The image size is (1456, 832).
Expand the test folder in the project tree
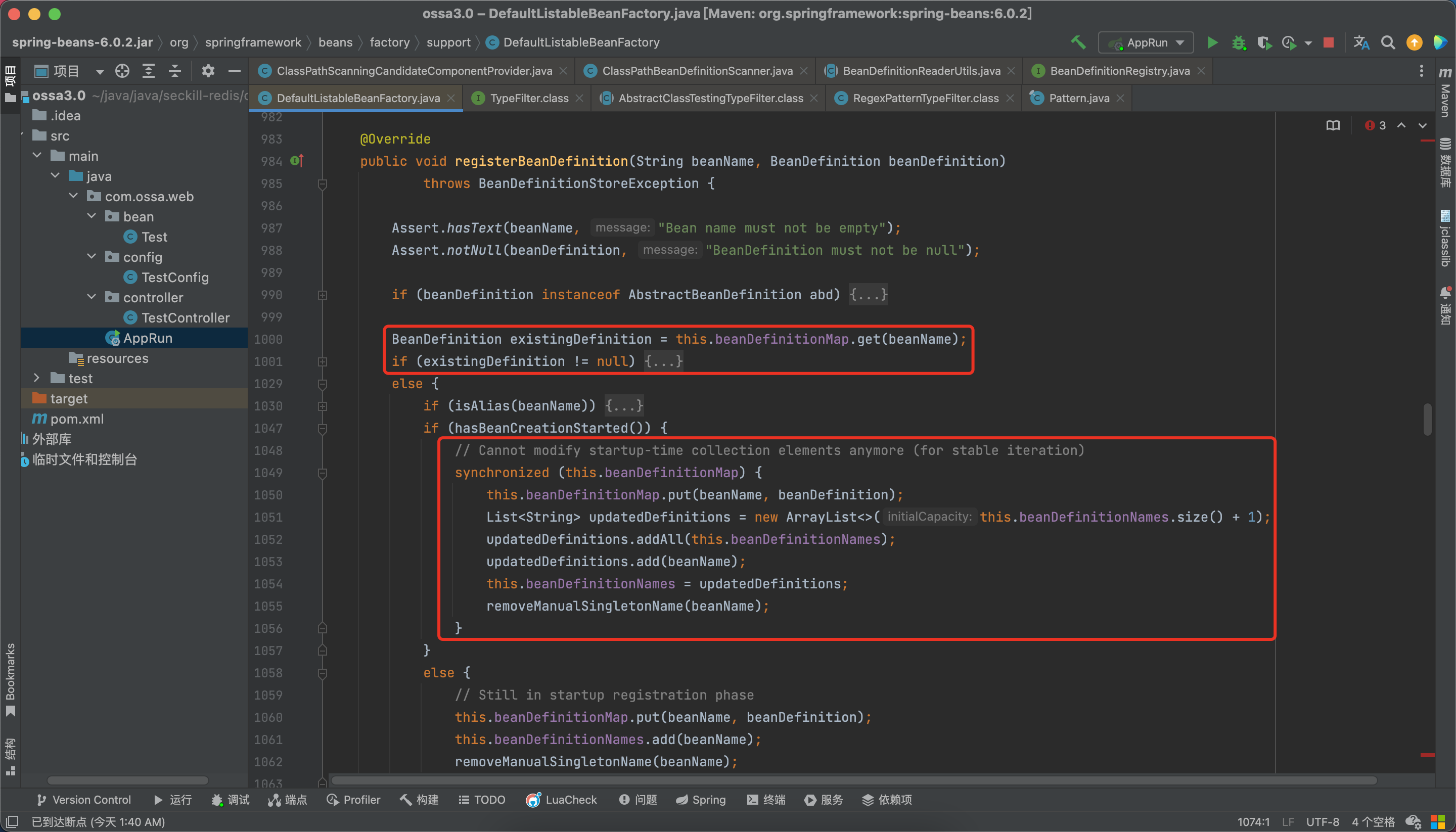(x=36, y=378)
